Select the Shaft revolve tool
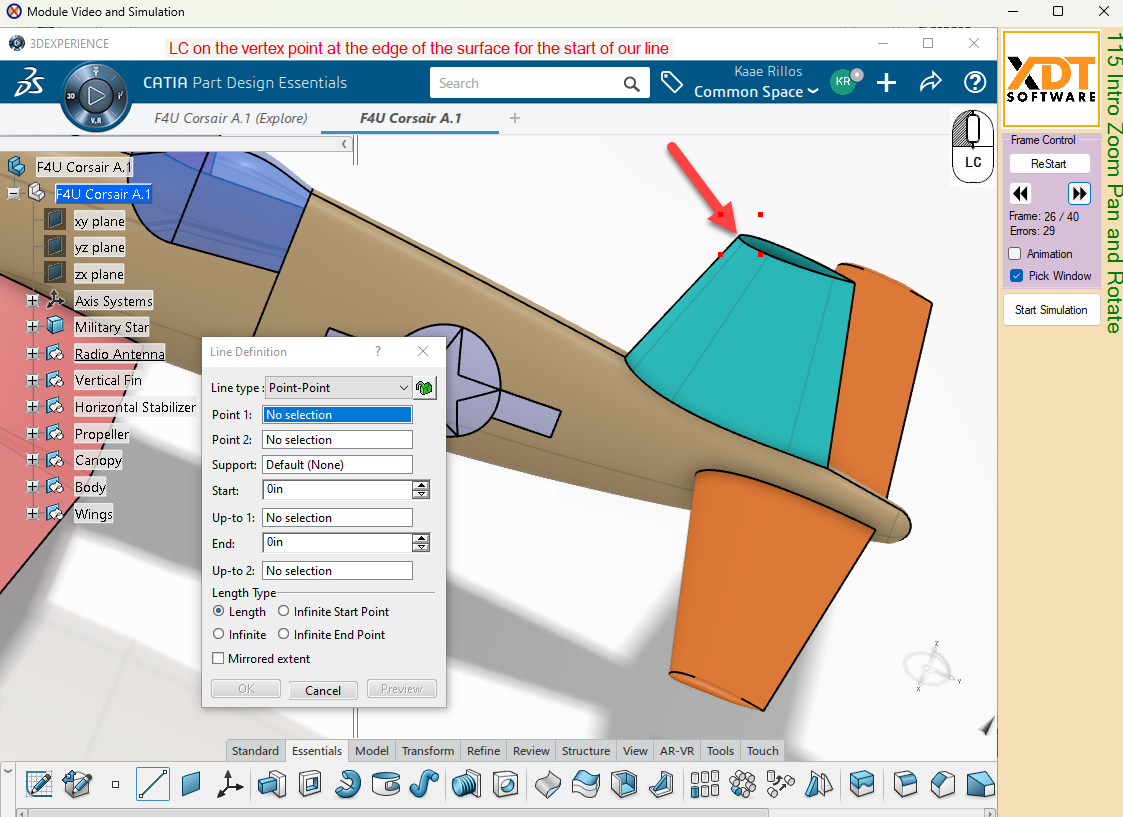 [x=348, y=784]
